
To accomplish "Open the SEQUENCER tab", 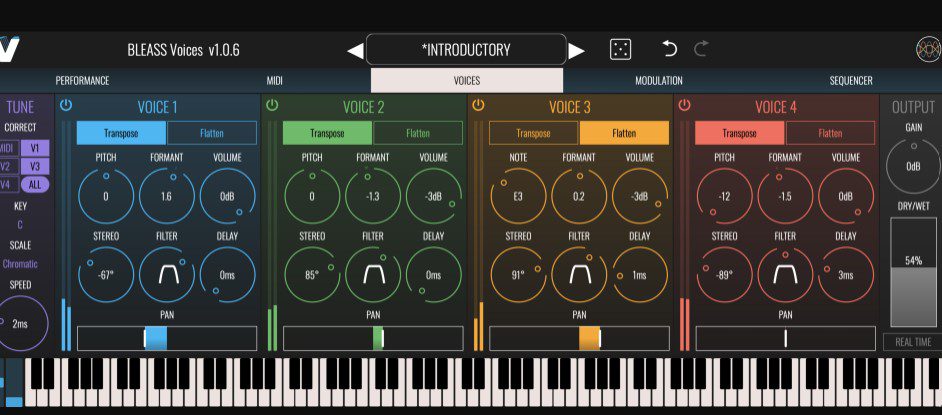I will pyautogui.click(x=851, y=80).
